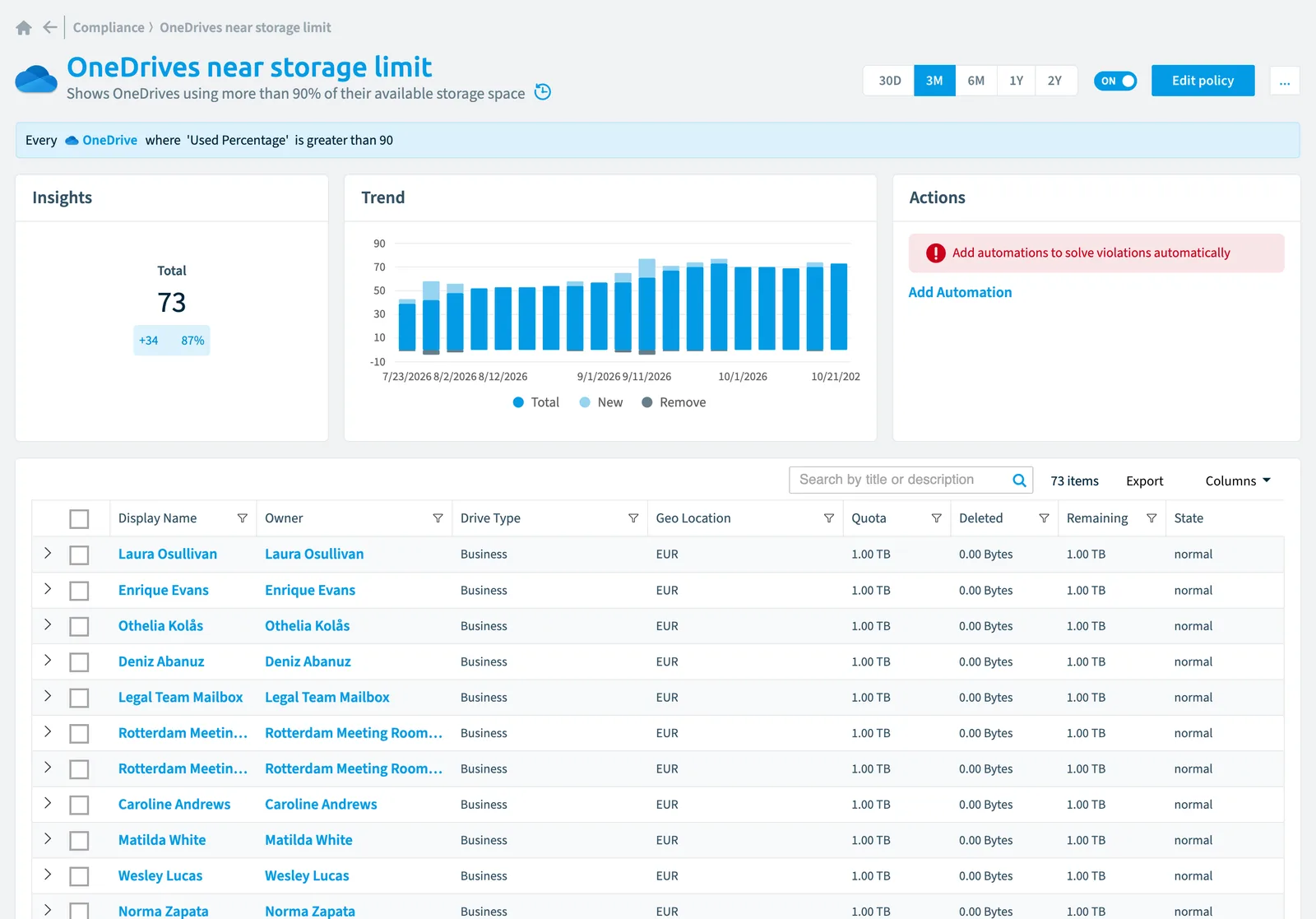Check the select-all header checkbox
Viewport: 1316px width, 919px height.
tap(79, 519)
